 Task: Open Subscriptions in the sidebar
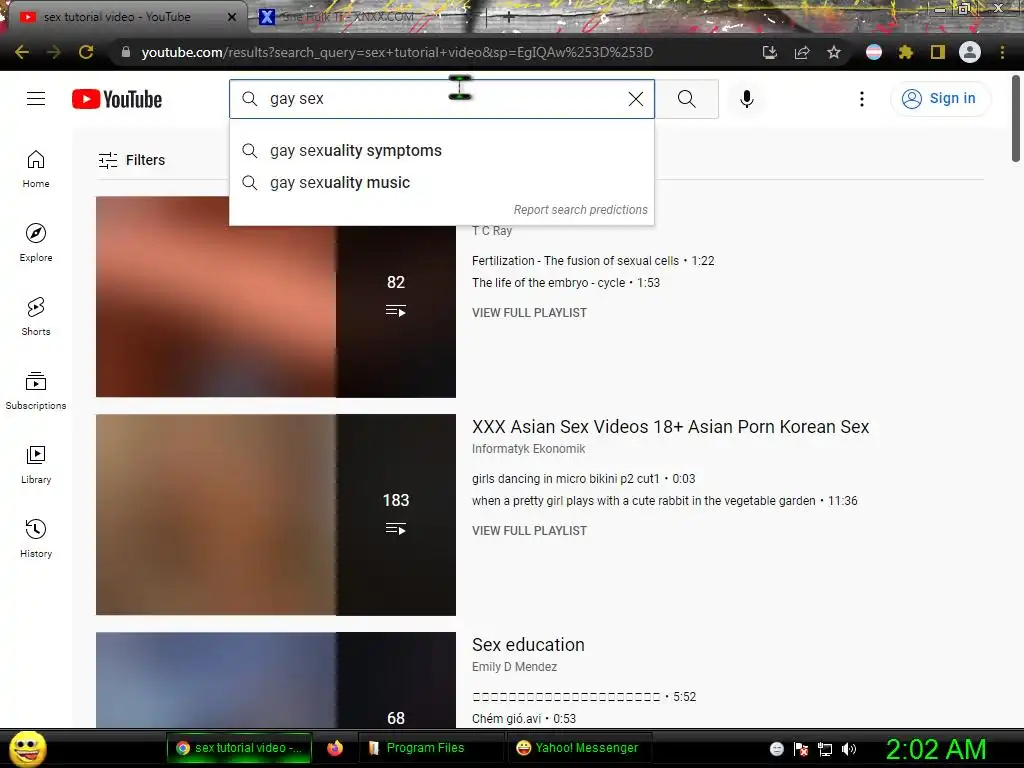[36, 391]
